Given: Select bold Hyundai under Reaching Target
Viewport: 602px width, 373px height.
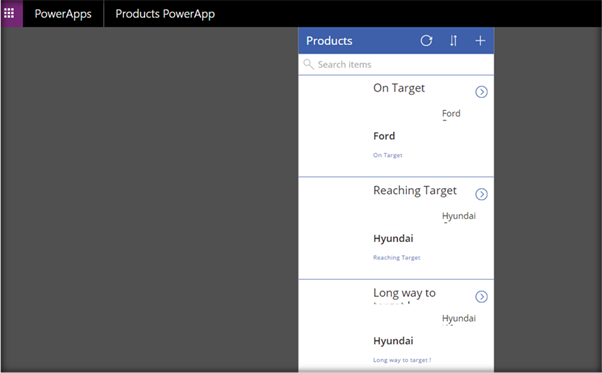Looking at the screenshot, I should [393, 238].
